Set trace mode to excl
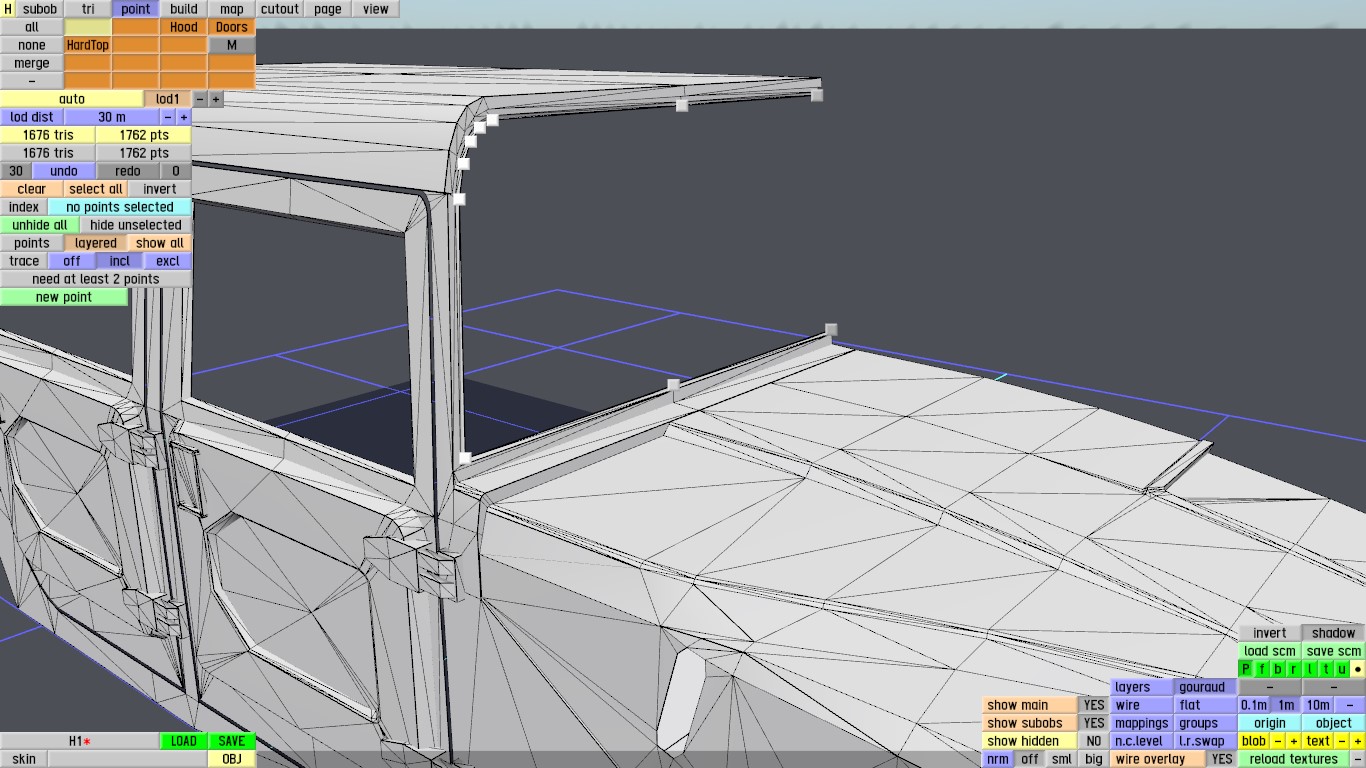Image resolution: width=1366 pixels, height=768 pixels. (x=168, y=261)
